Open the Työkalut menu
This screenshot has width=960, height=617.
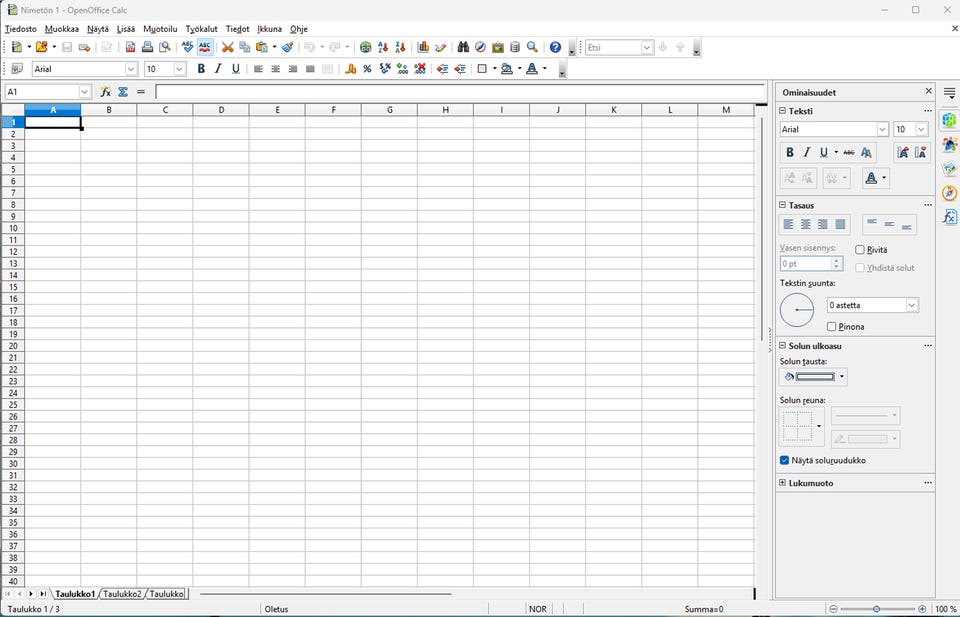[x=201, y=29]
